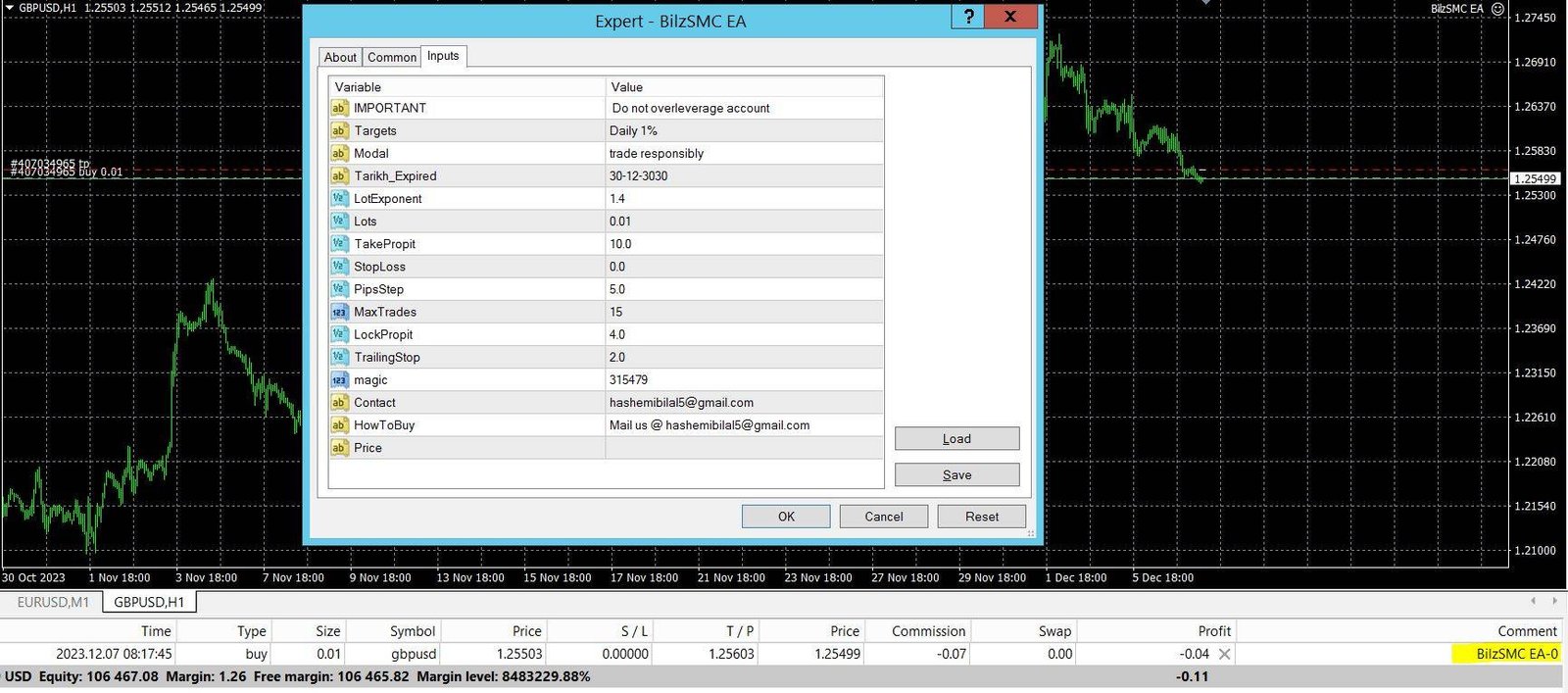Save the input settings with Save button
Screen dimensions: 1568x693
click(x=956, y=474)
